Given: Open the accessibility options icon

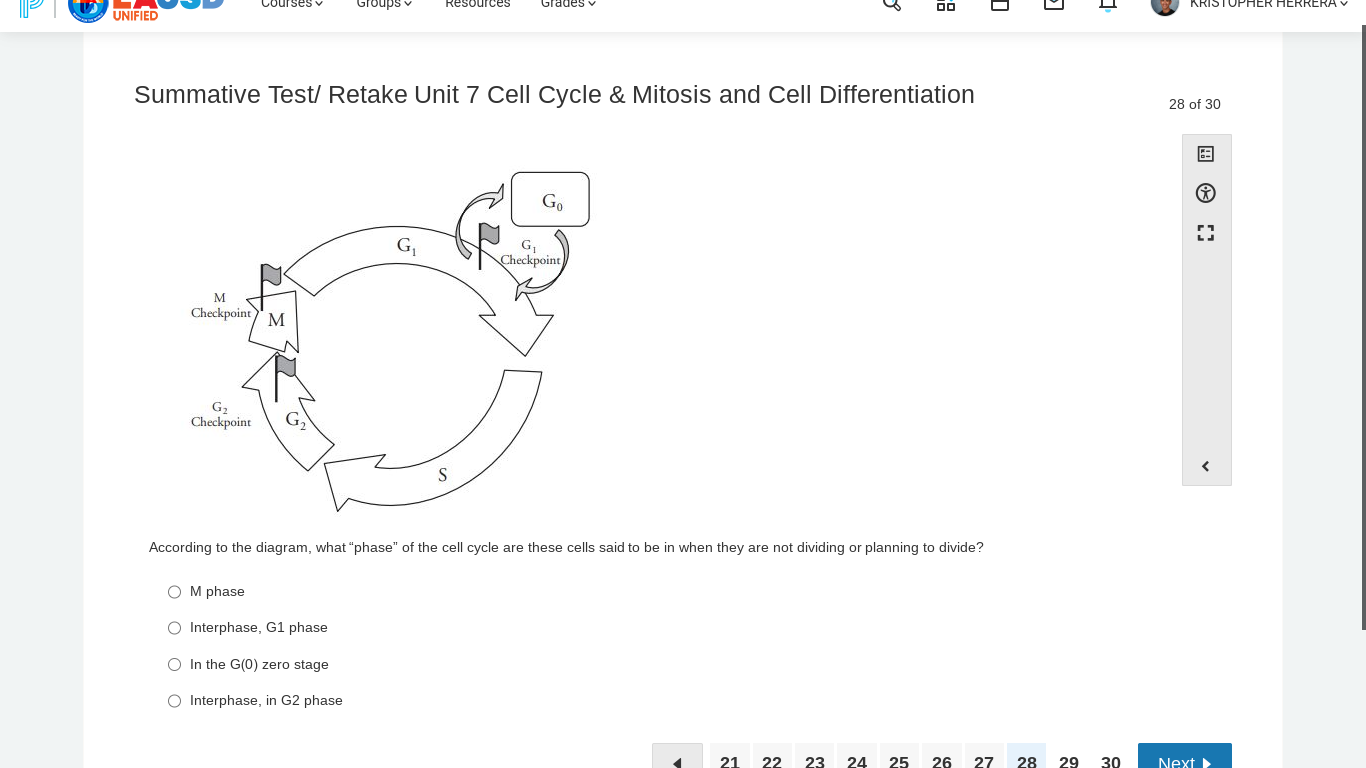Looking at the screenshot, I should 1206,193.
